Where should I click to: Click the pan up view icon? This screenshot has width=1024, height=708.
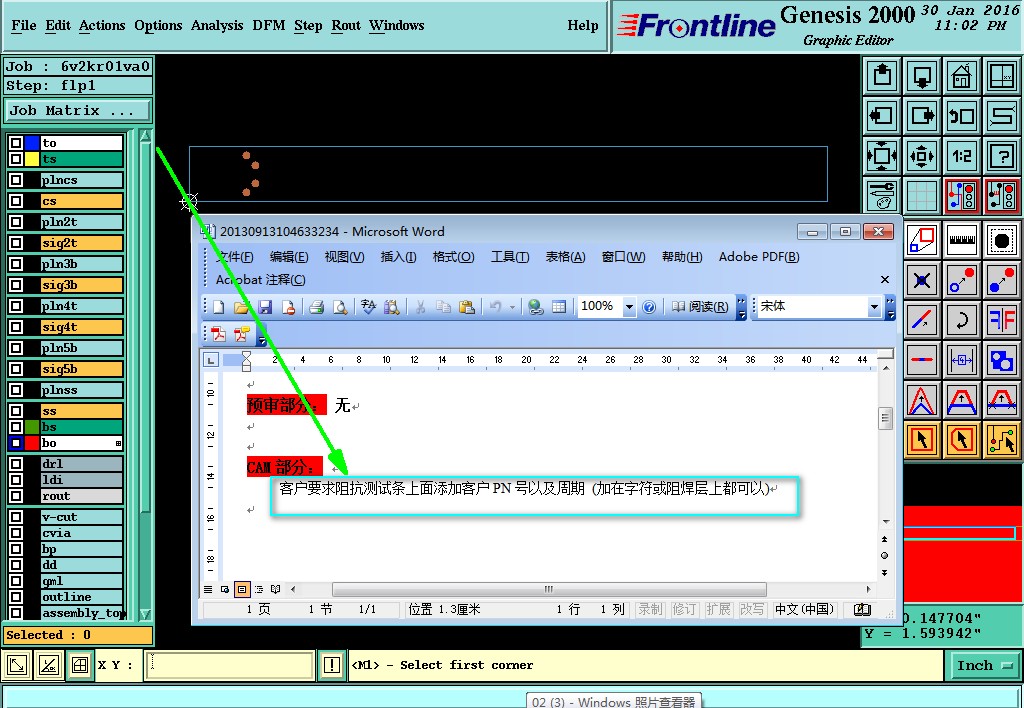pos(882,76)
